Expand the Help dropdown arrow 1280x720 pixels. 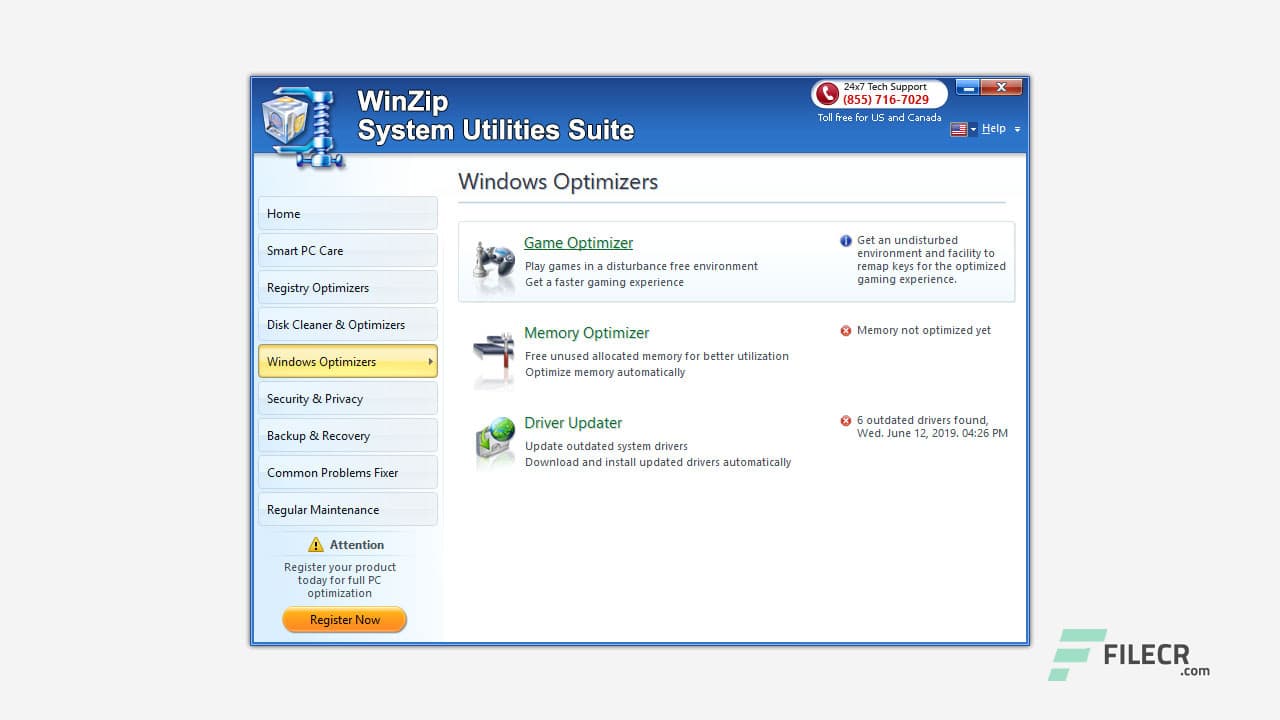tap(1017, 129)
